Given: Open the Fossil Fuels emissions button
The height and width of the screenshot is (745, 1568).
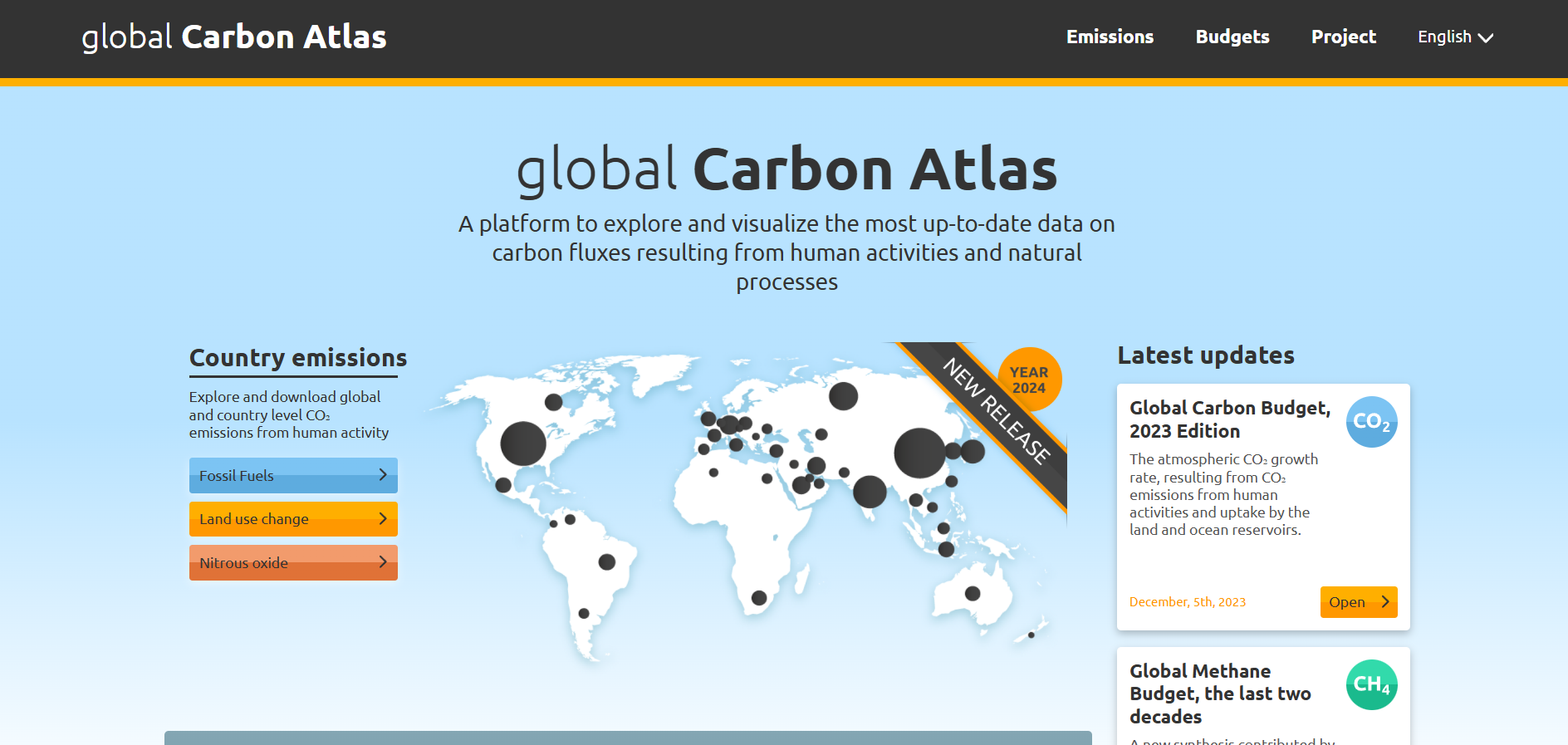Looking at the screenshot, I should click(293, 475).
